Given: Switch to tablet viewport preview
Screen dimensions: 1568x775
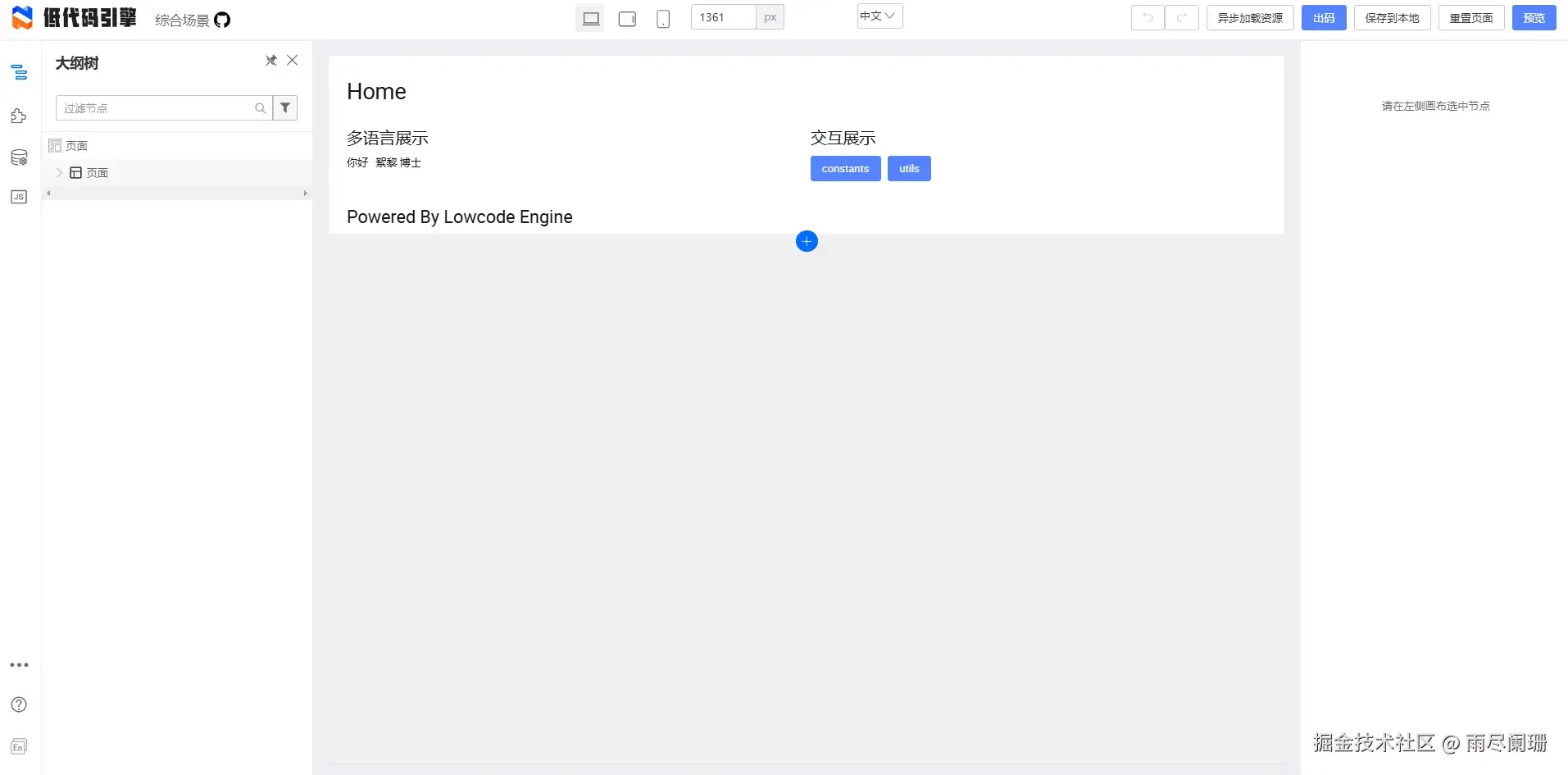Looking at the screenshot, I should pos(627,18).
